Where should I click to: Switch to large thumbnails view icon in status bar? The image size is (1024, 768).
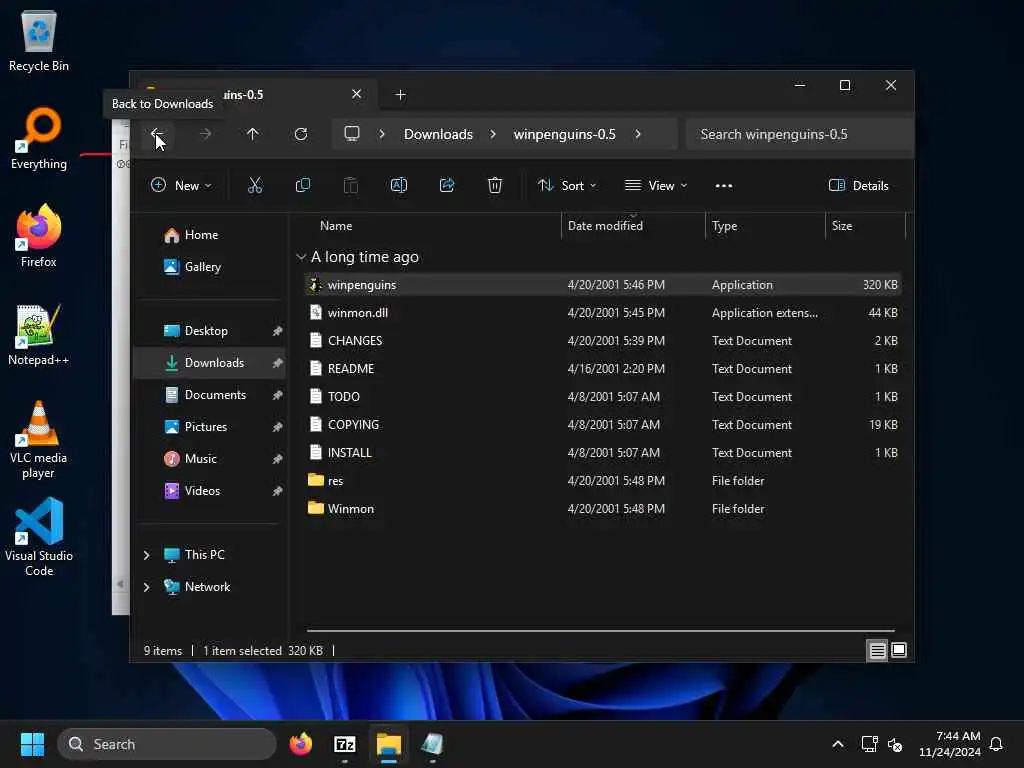click(x=899, y=650)
